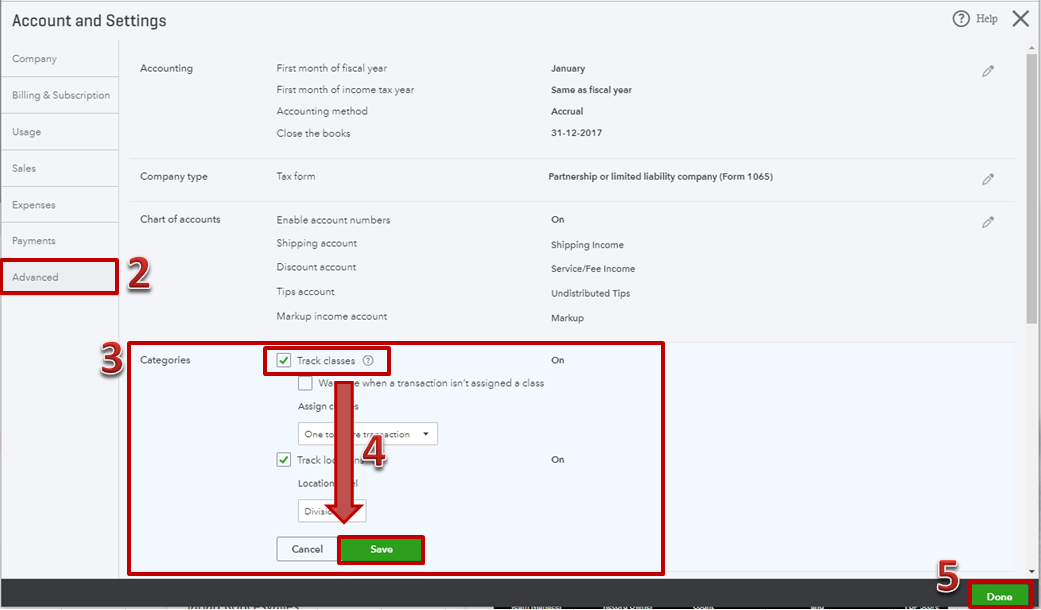Toggle the Track locations checkbox
This screenshot has width=1041, height=610.
coord(282,459)
